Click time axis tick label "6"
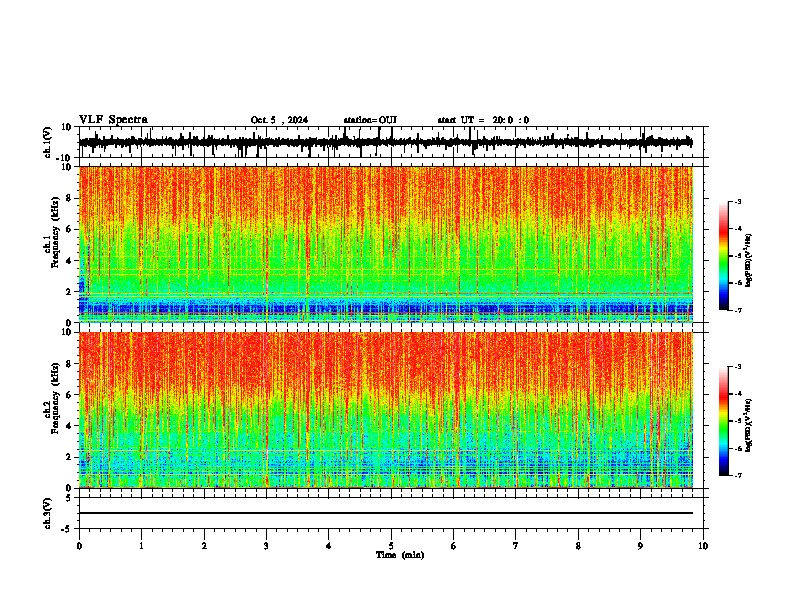The height and width of the screenshot is (612, 792). point(453,546)
